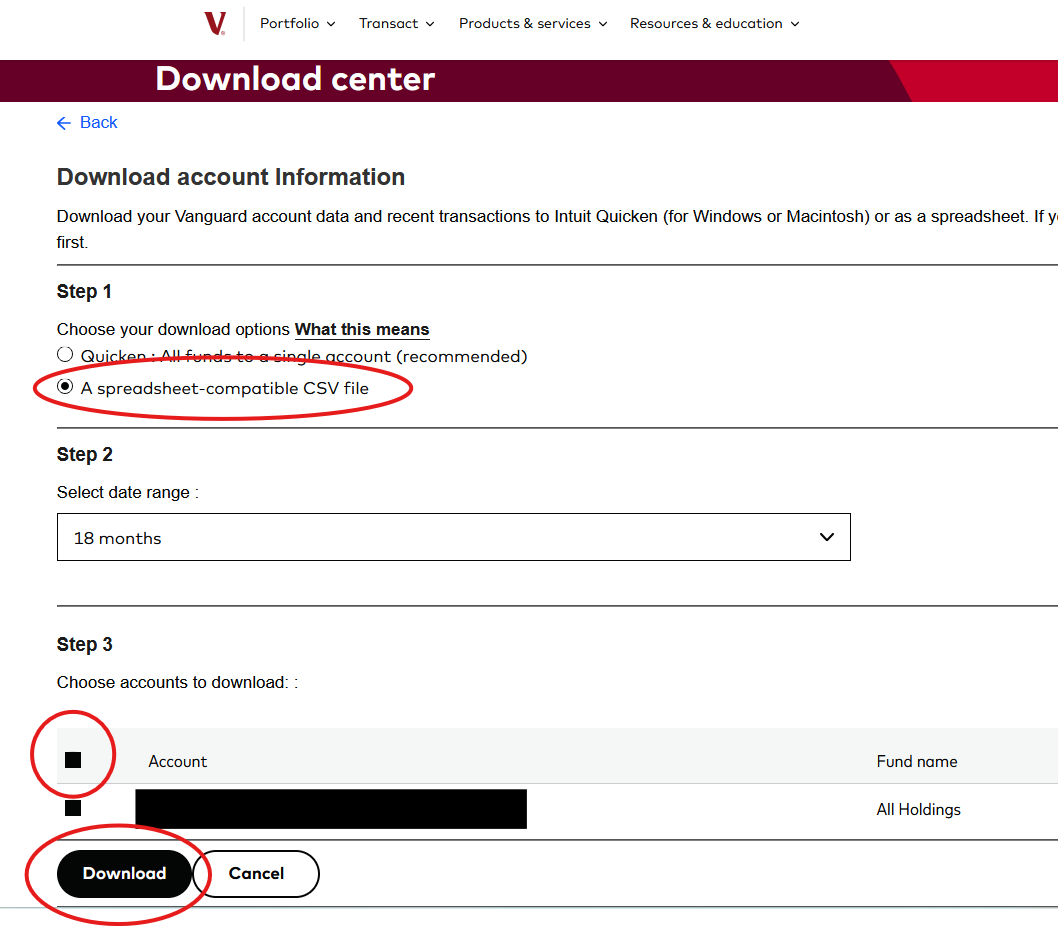
Task: Open the 18 months date range dropdown
Action: click(x=453, y=538)
